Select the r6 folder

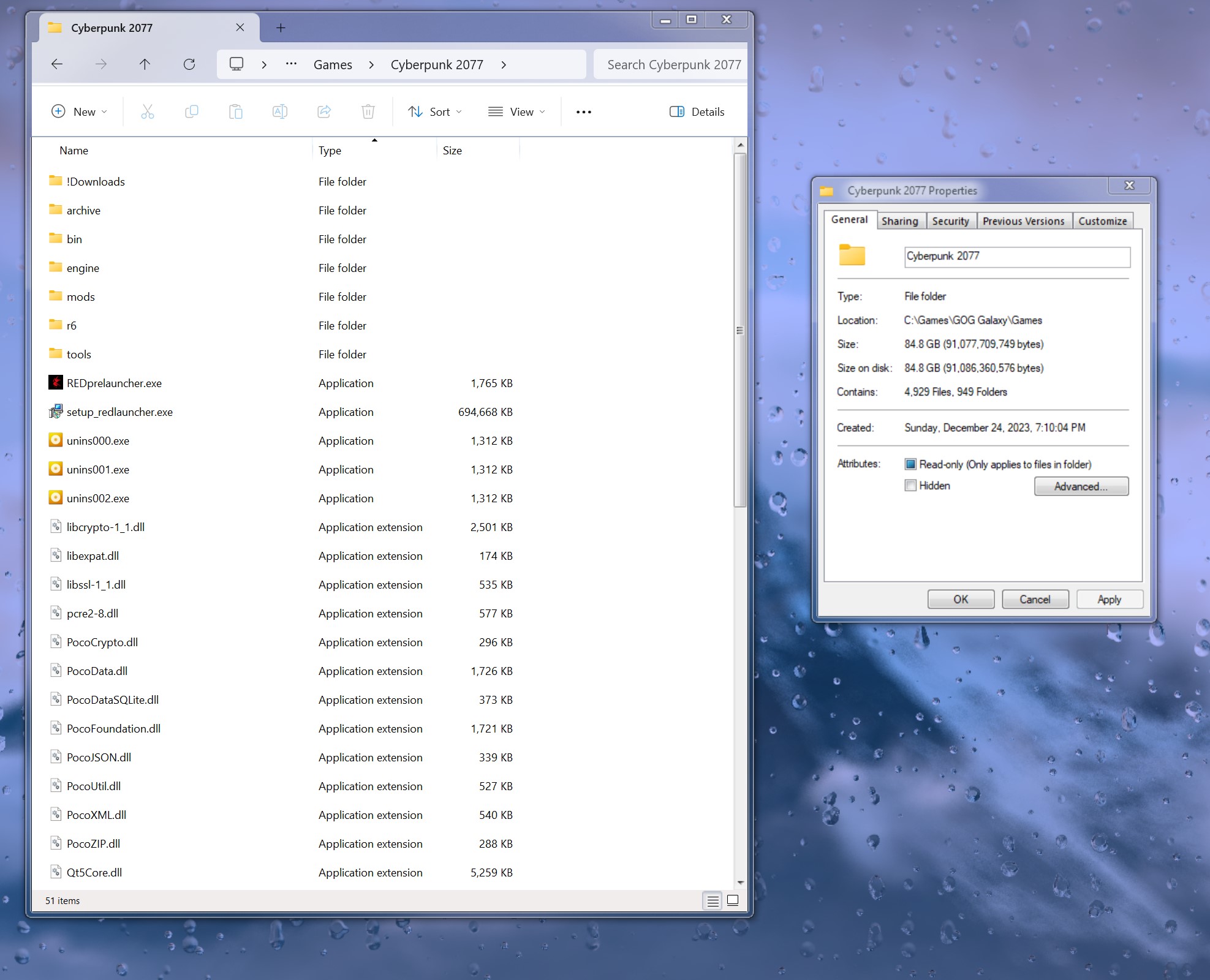click(x=72, y=325)
